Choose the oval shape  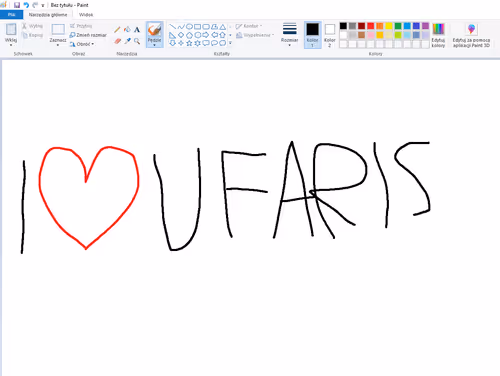[x=189, y=27]
